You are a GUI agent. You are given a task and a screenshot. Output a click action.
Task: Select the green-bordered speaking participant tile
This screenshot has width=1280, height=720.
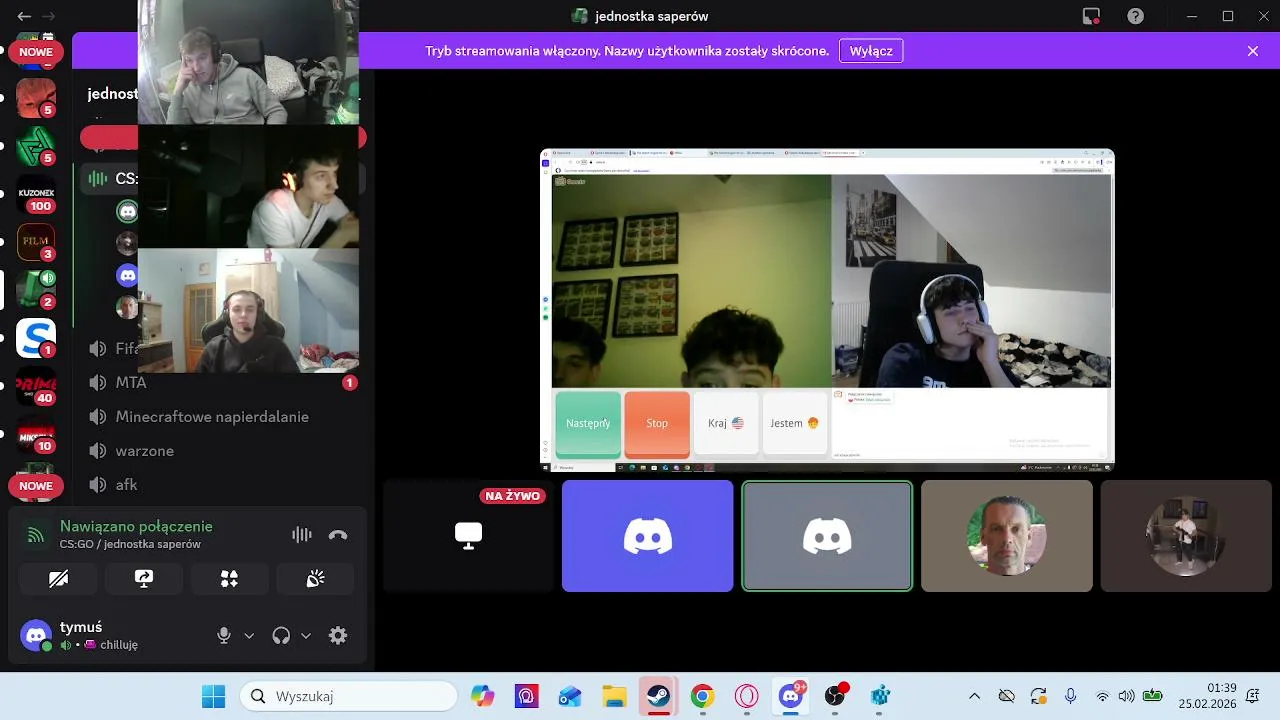[x=827, y=536]
